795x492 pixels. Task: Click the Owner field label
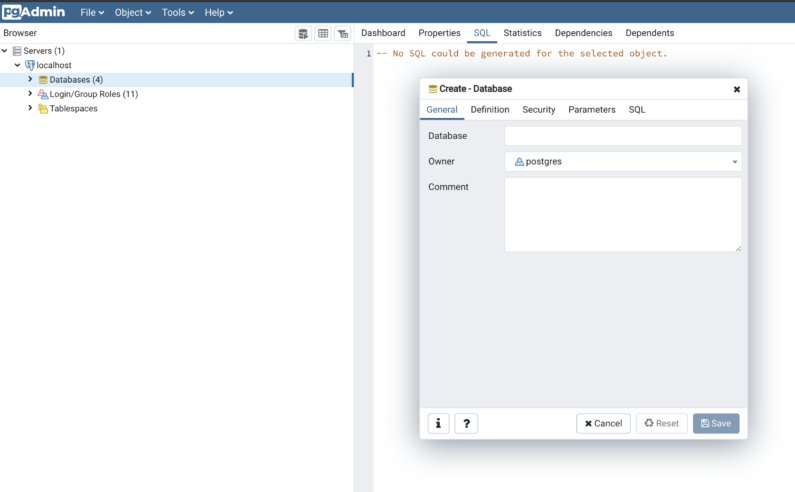click(441, 161)
